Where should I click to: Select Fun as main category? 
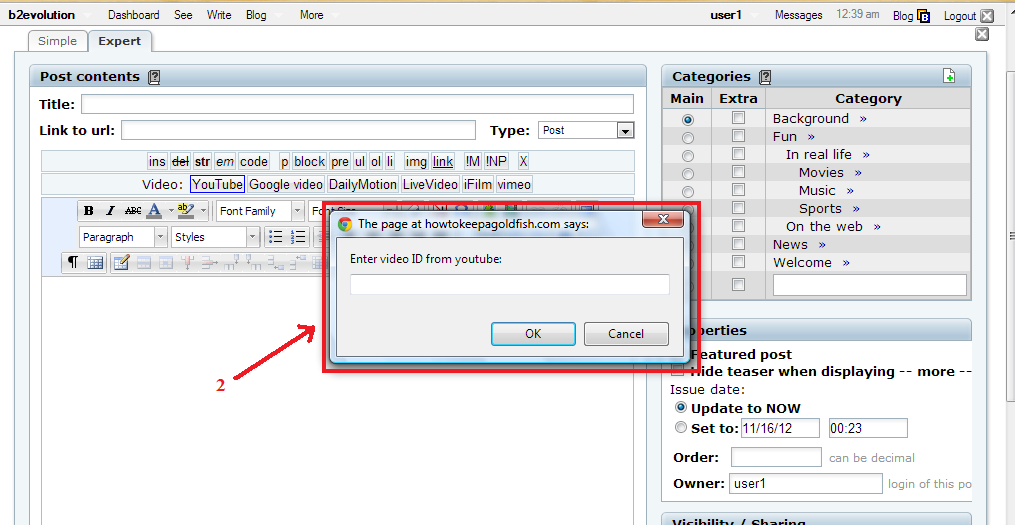pos(687,138)
